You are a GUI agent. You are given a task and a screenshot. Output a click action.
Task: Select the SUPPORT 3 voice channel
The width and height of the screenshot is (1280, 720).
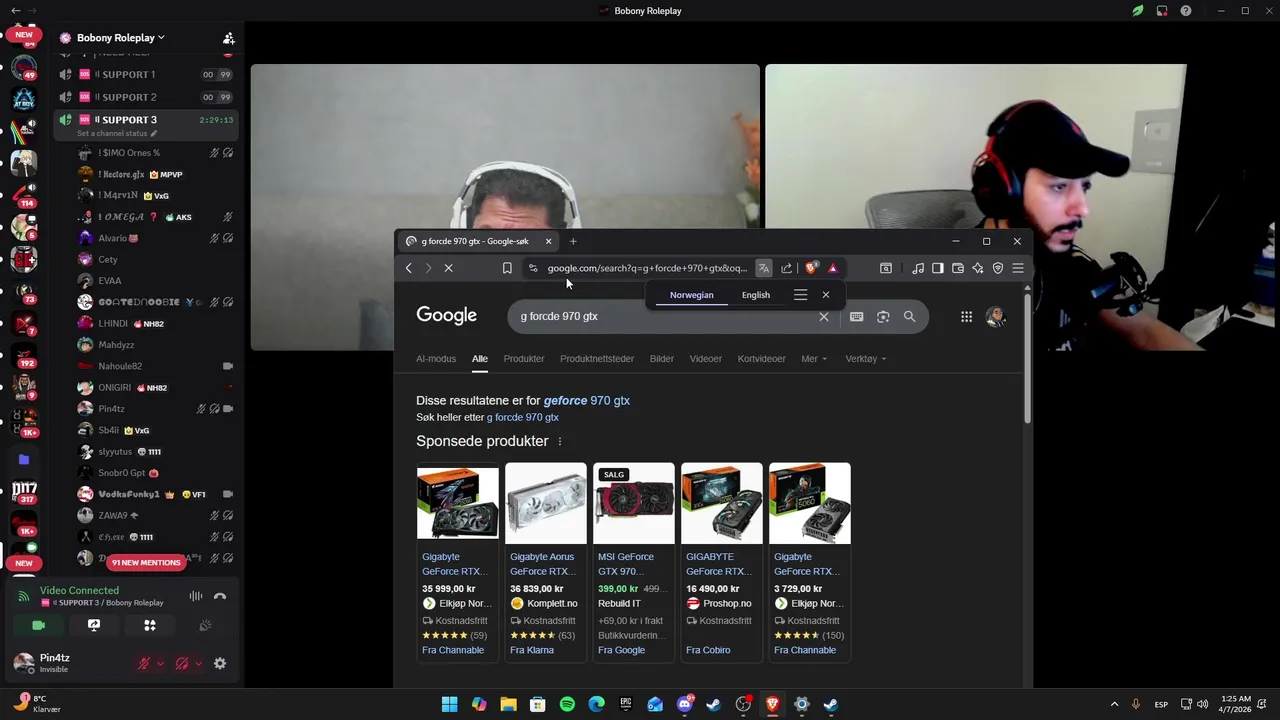click(145, 120)
